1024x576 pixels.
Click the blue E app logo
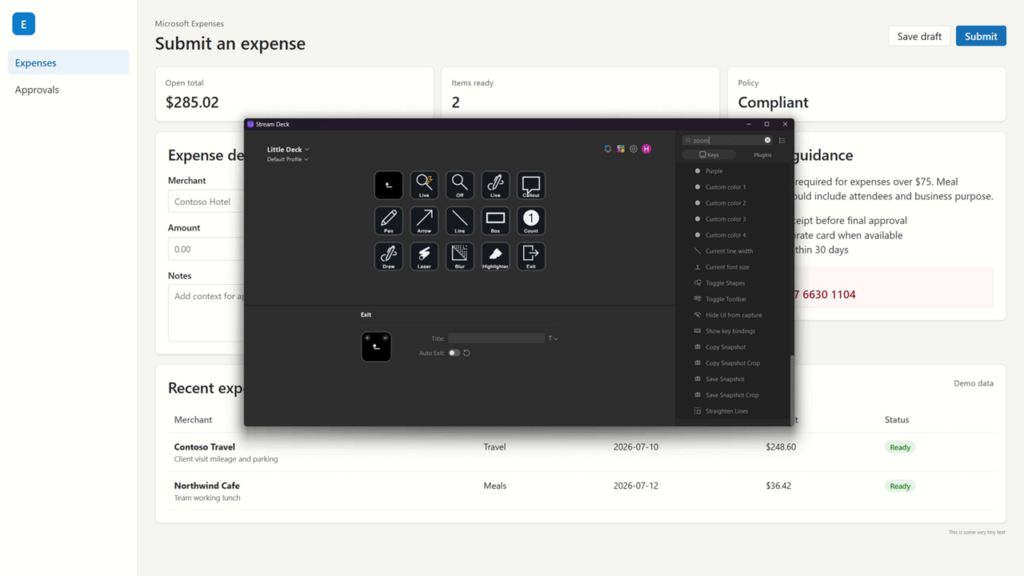[24, 24]
